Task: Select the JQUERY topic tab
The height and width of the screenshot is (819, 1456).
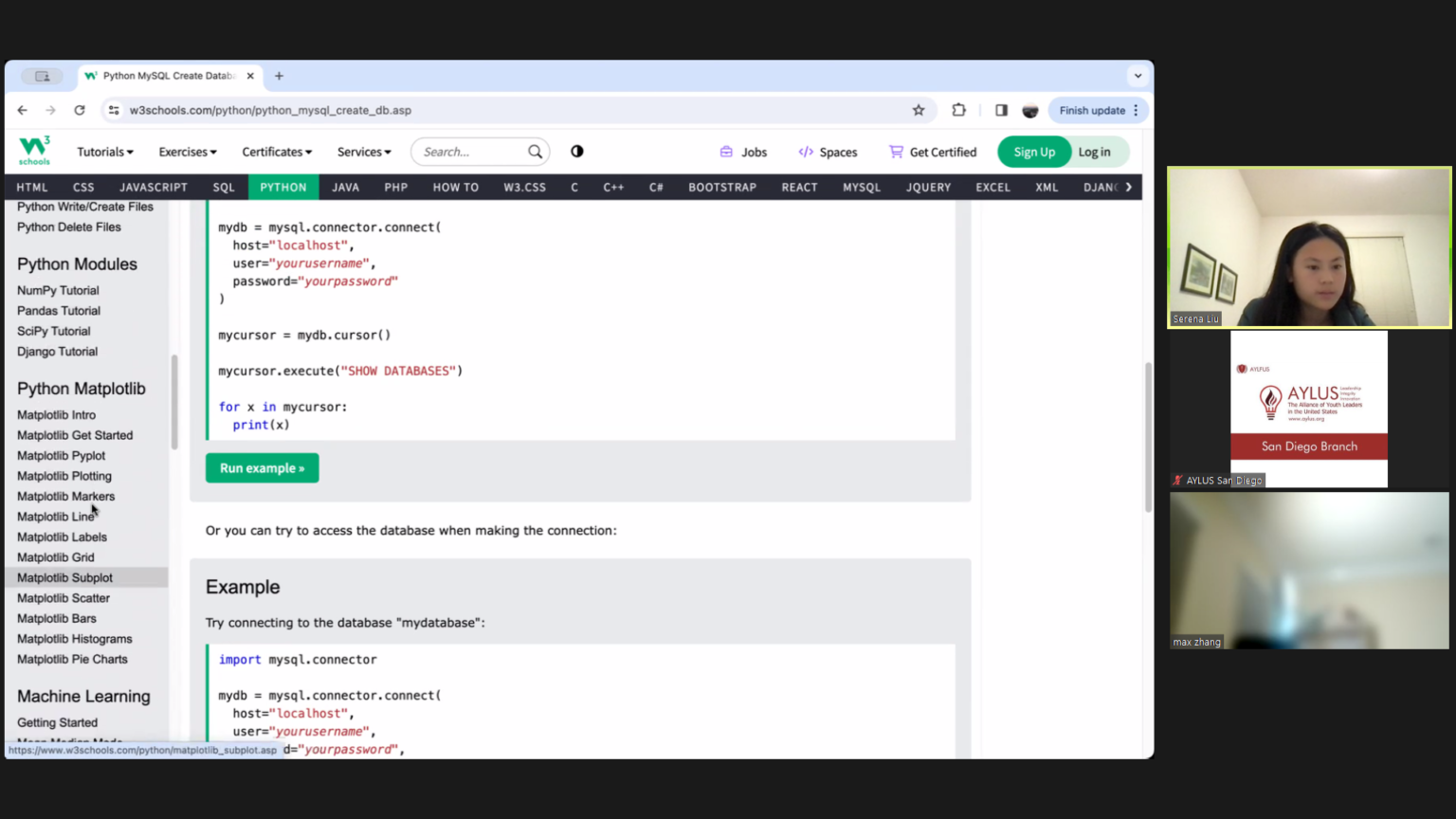Action: (x=929, y=187)
